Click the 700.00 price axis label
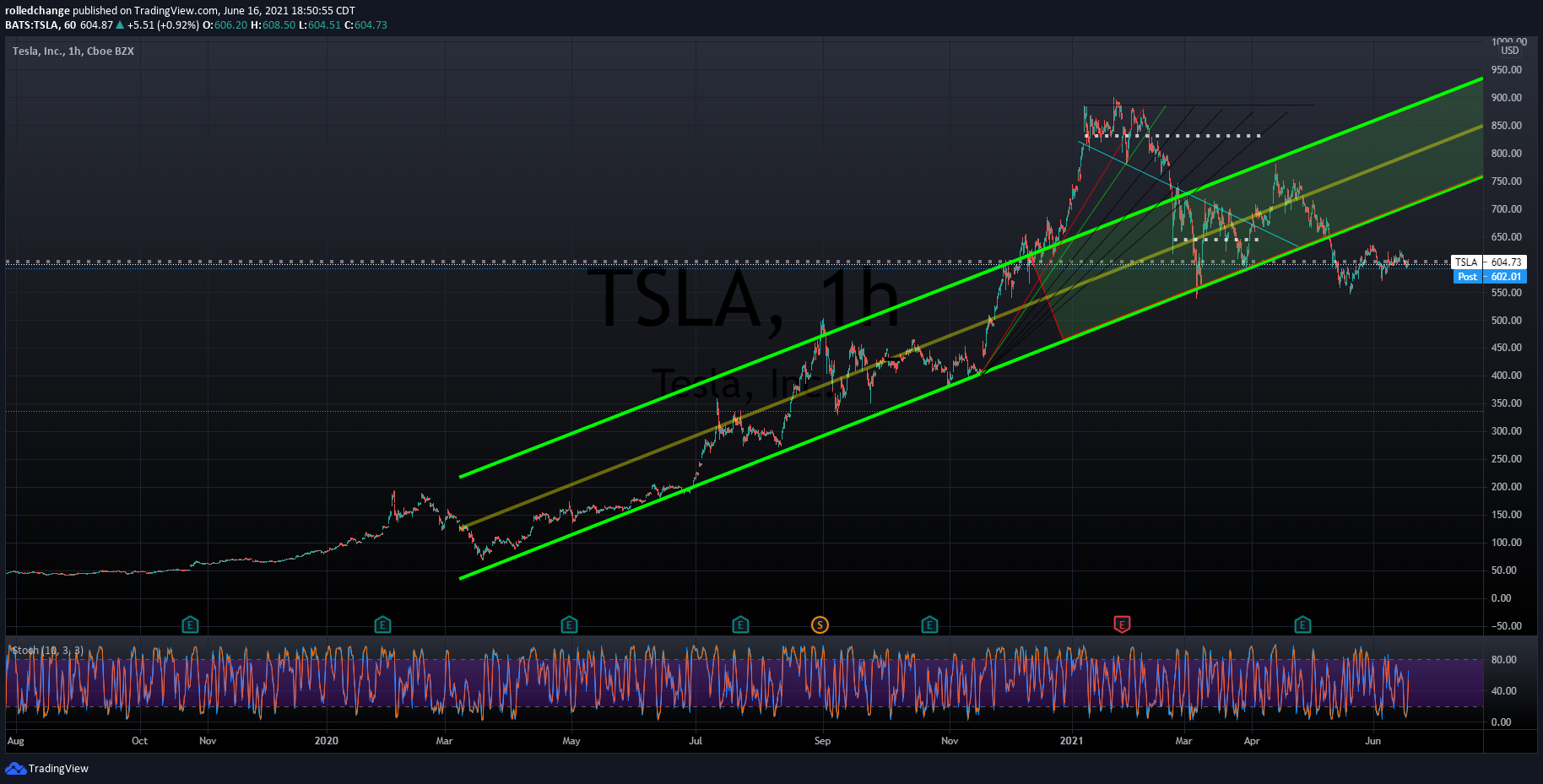 pyautogui.click(x=1506, y=209)
